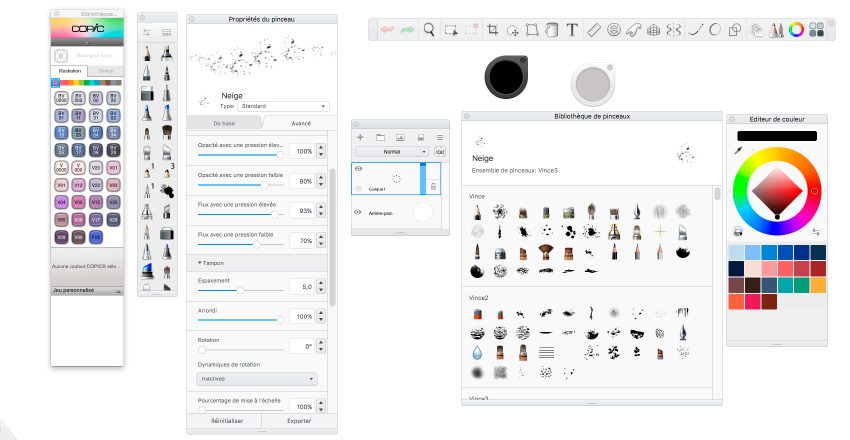Open the color wheel toolbar icon

click(796, 30)
